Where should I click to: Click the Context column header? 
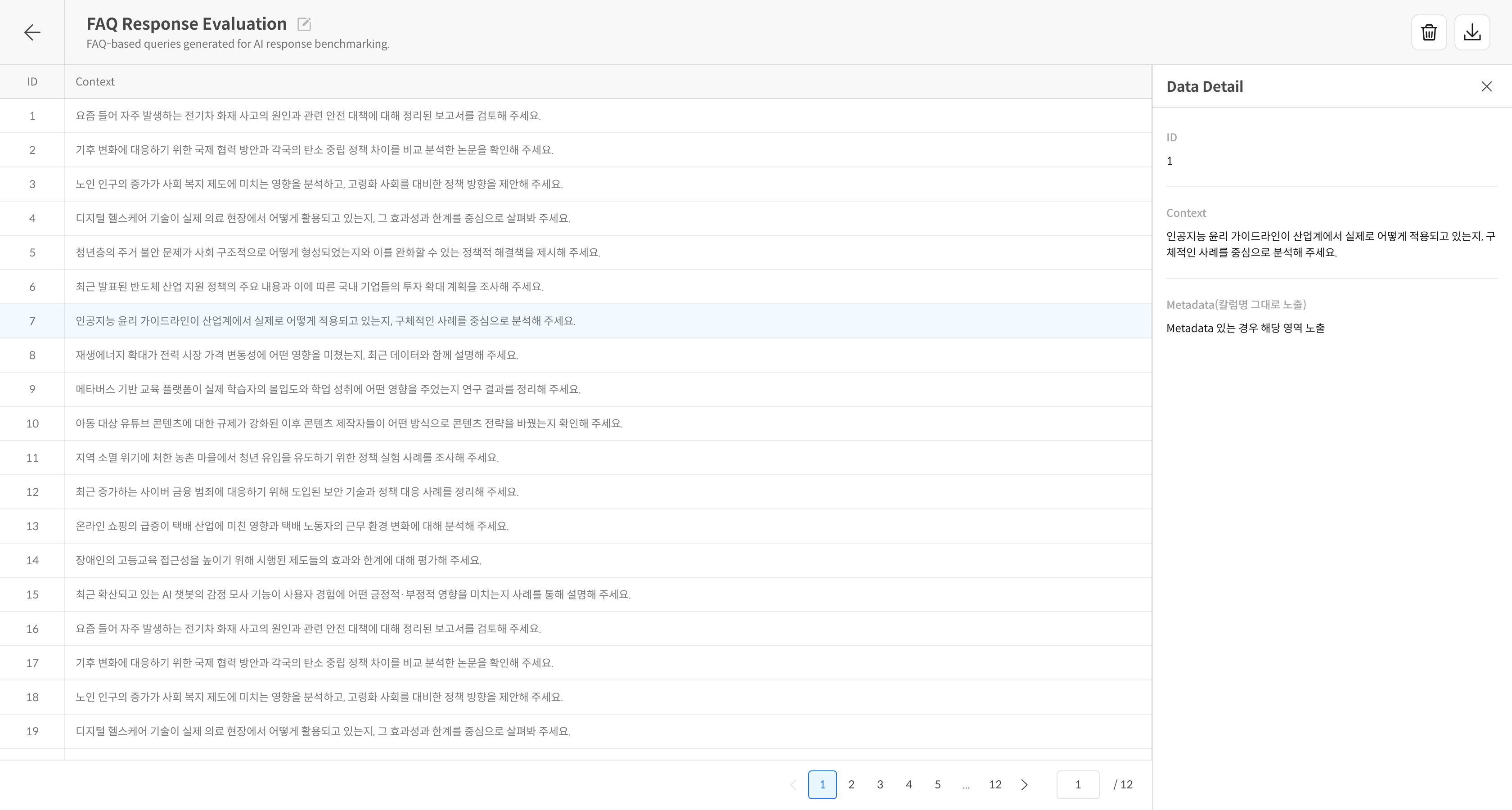coord(95,81)
